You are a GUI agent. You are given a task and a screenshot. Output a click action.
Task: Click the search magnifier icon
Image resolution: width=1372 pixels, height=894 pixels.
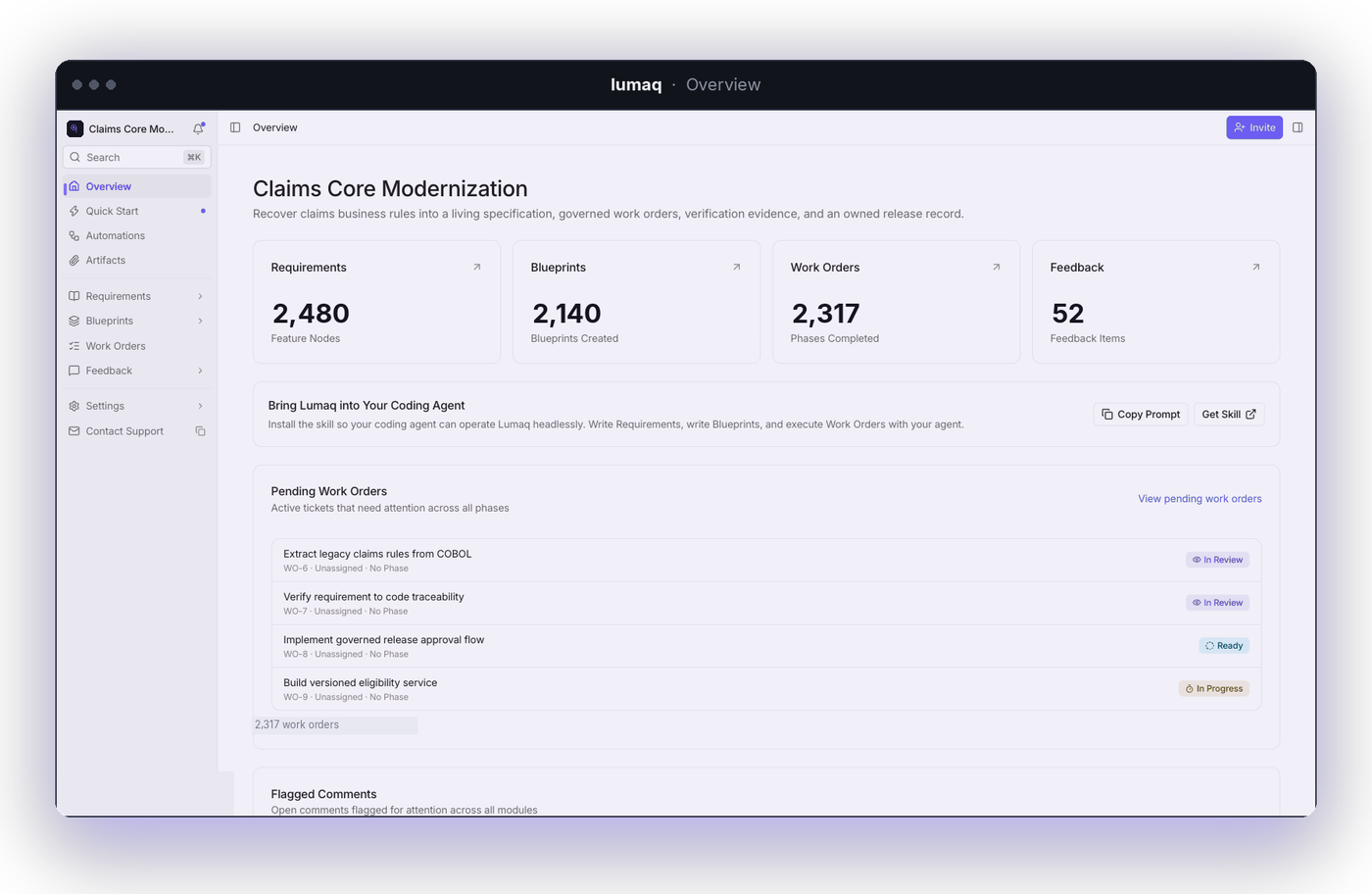click(x=74, y=157)
